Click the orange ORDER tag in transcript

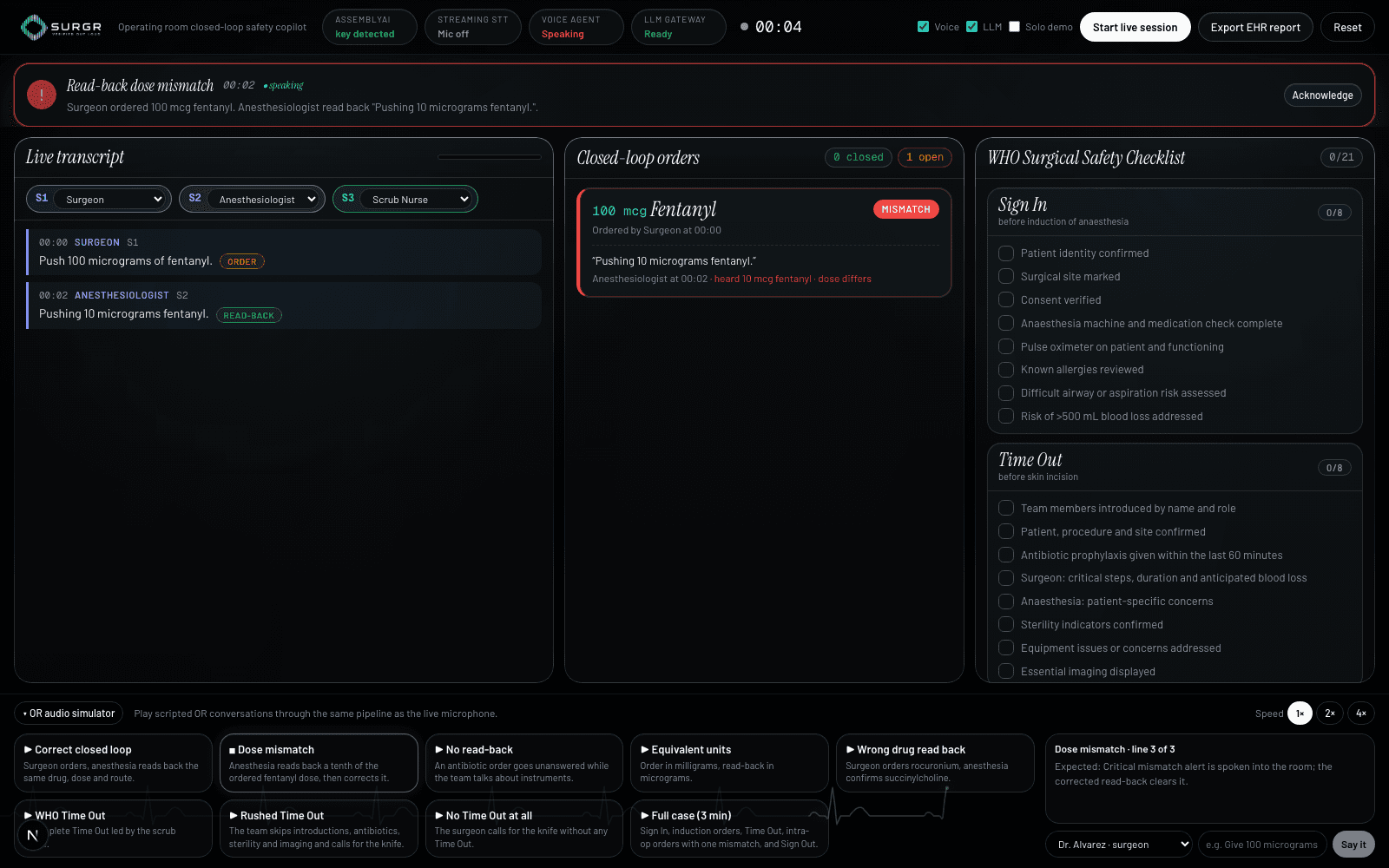tap(242, 261)
